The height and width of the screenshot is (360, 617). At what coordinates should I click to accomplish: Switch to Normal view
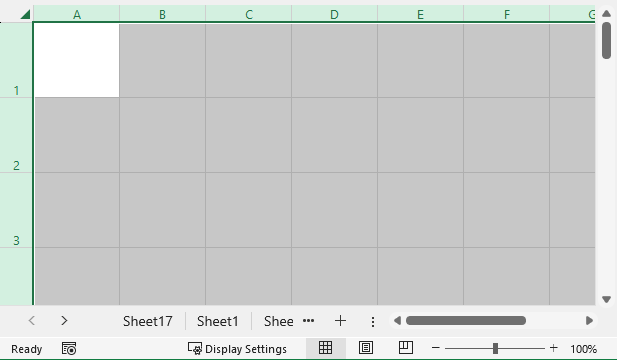point(325,348)
